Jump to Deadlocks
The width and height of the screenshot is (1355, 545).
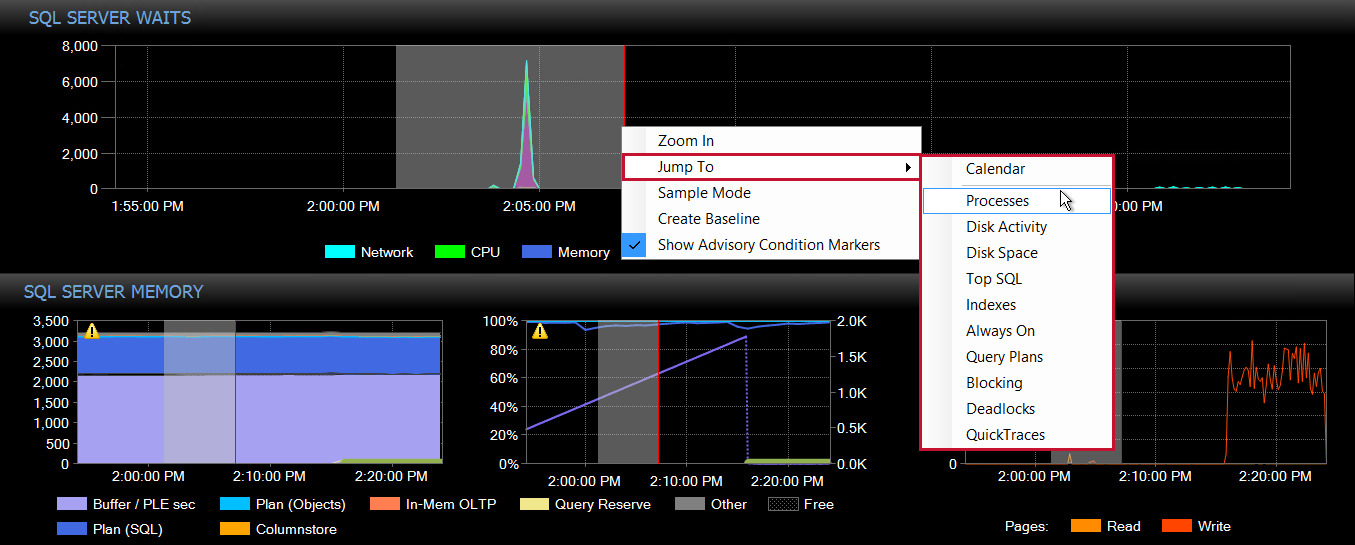click(x=1016, y=409)
